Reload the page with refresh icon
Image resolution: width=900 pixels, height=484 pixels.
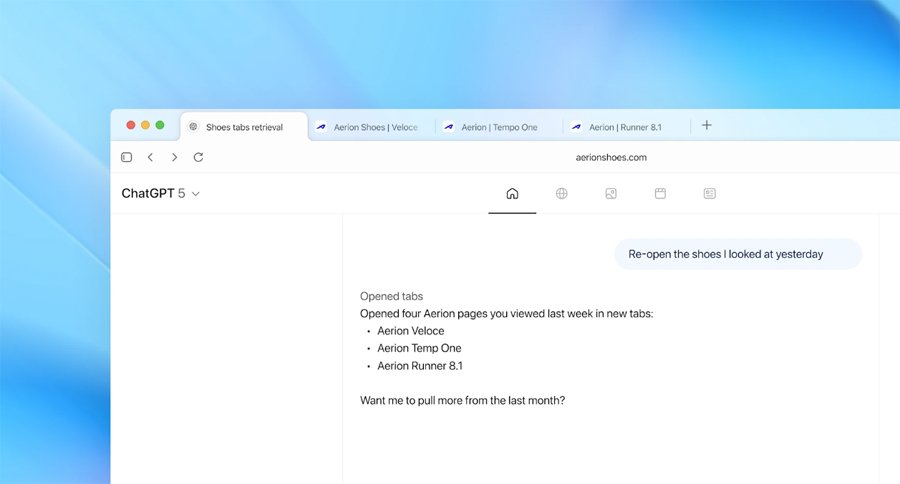coord(199,157)
